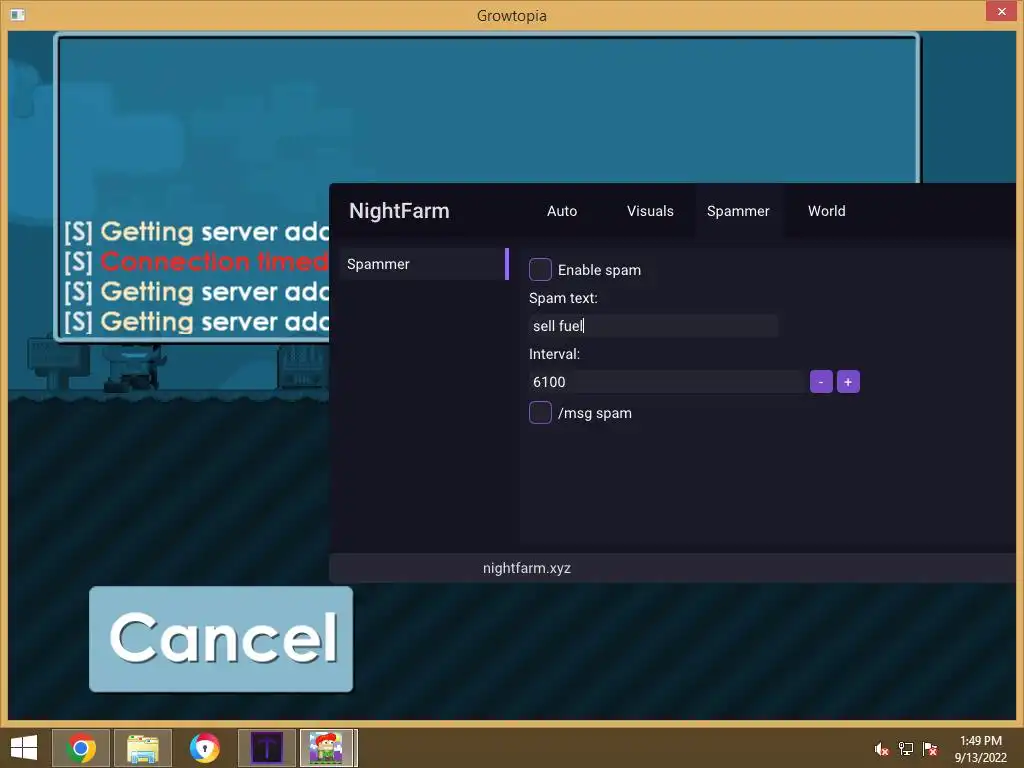The width and height of the screenshot is (1024, 768).
Task: Switch to the Visuals tab
Action: point(650,211)
